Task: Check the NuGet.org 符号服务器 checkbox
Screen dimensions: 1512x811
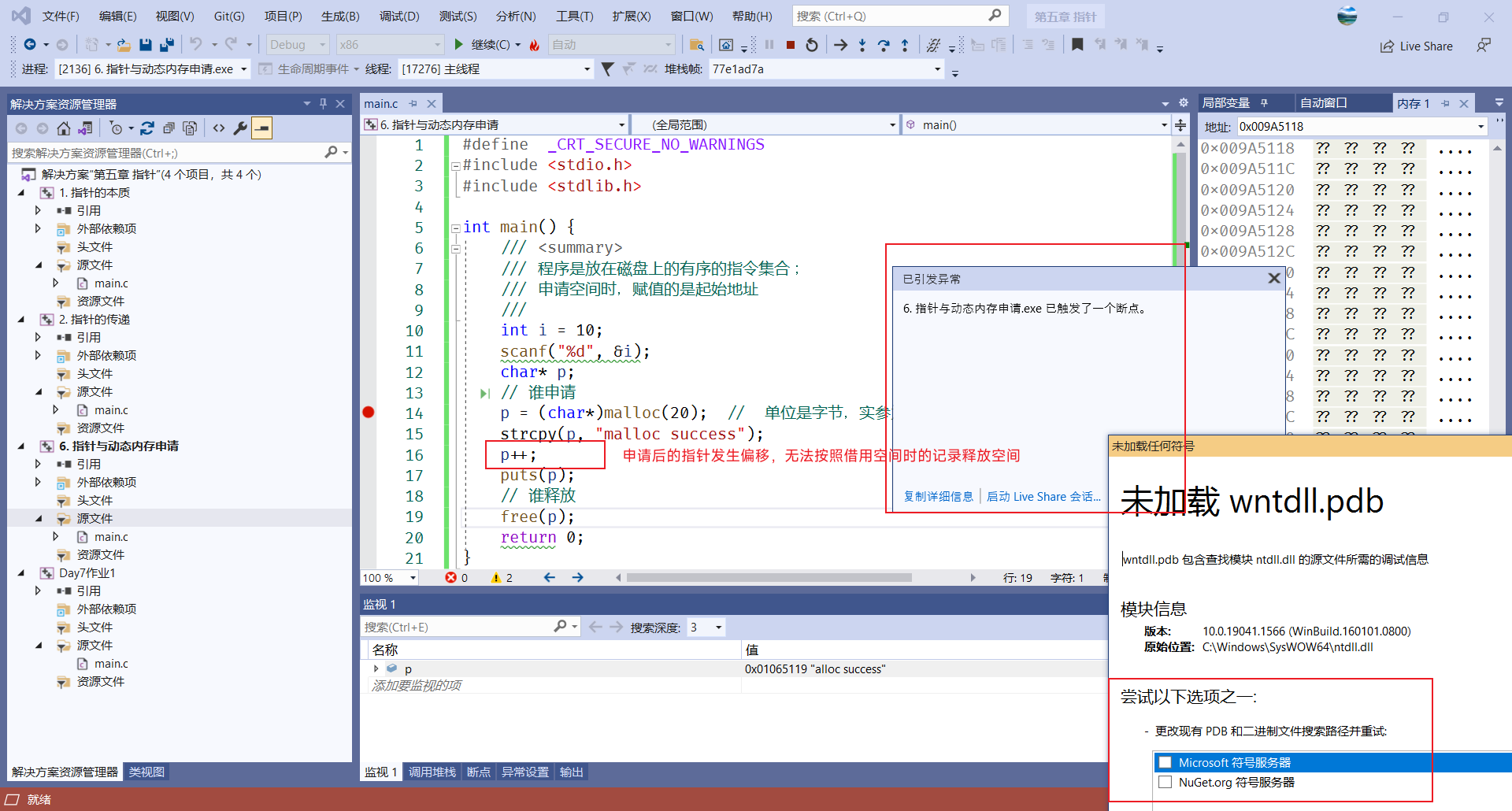Action: tap(1165, 782)
